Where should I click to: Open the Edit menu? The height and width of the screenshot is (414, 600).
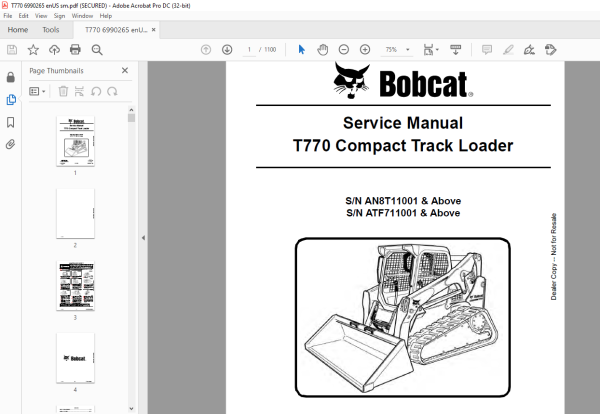tap(23, 16)
